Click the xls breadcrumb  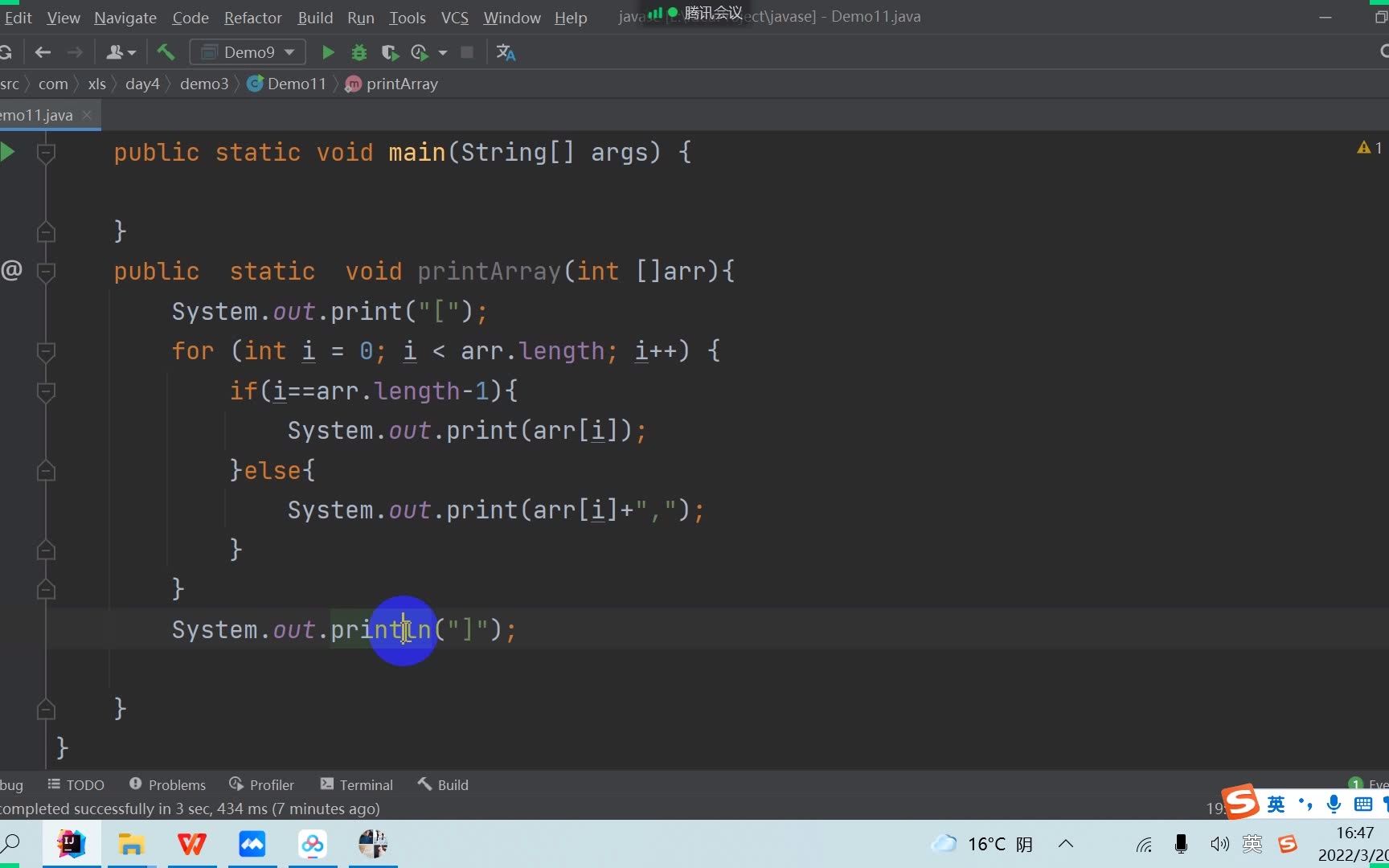point(96,84)
